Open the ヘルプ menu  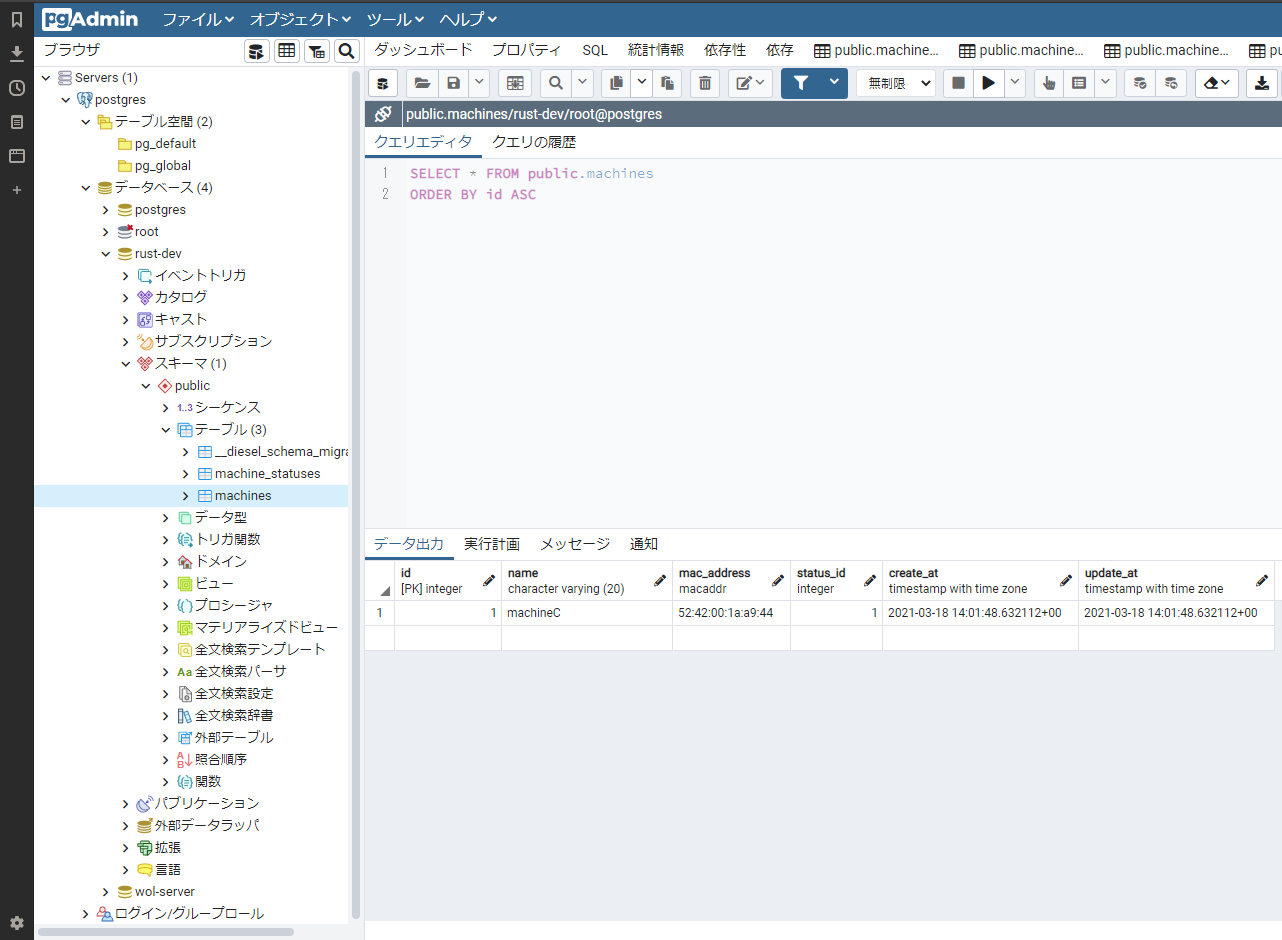click(x=468, y=19)
